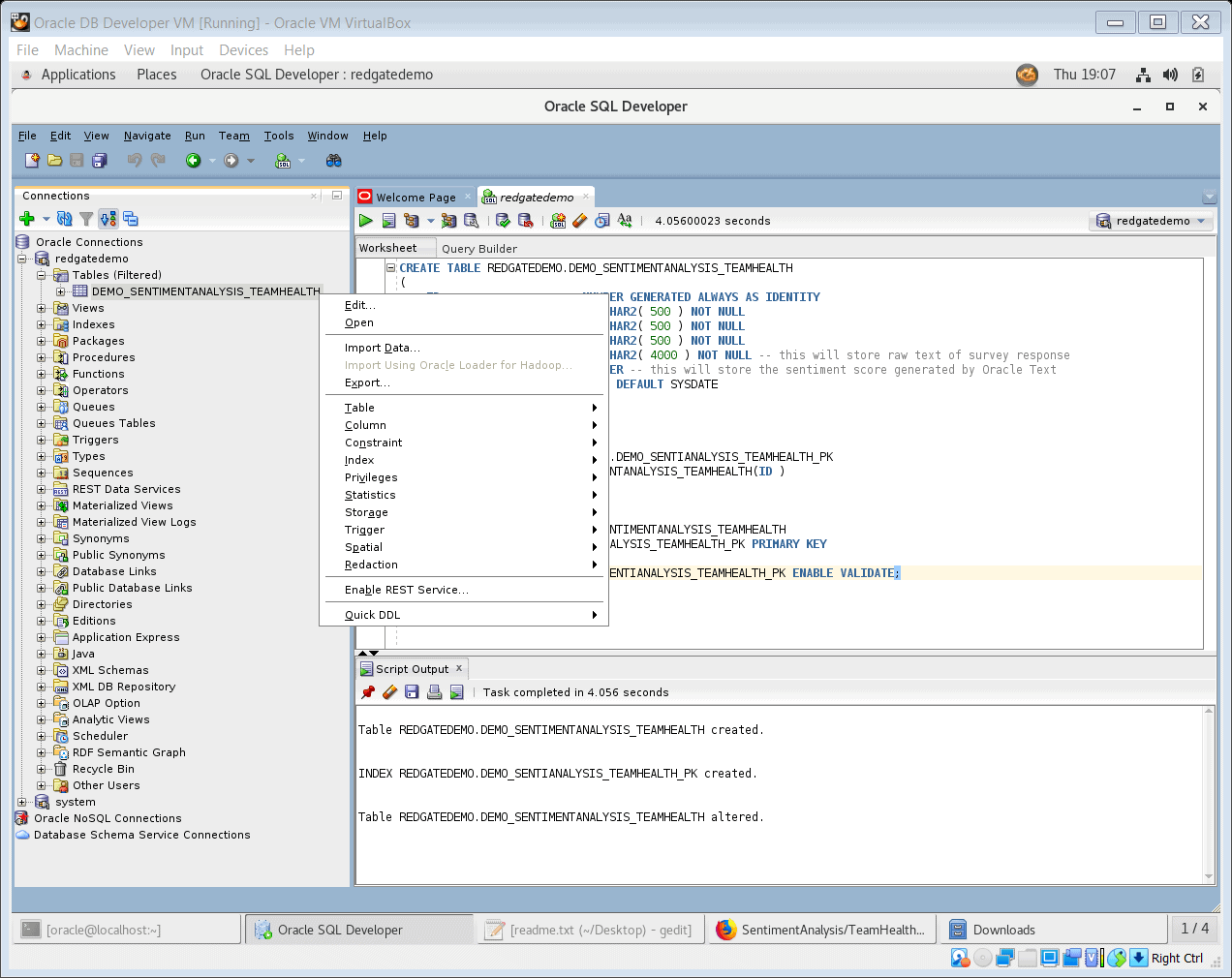1232x978 pixels.
Task: Click the Unshared SQL Worksheet icon
Action: click(558, 221)
